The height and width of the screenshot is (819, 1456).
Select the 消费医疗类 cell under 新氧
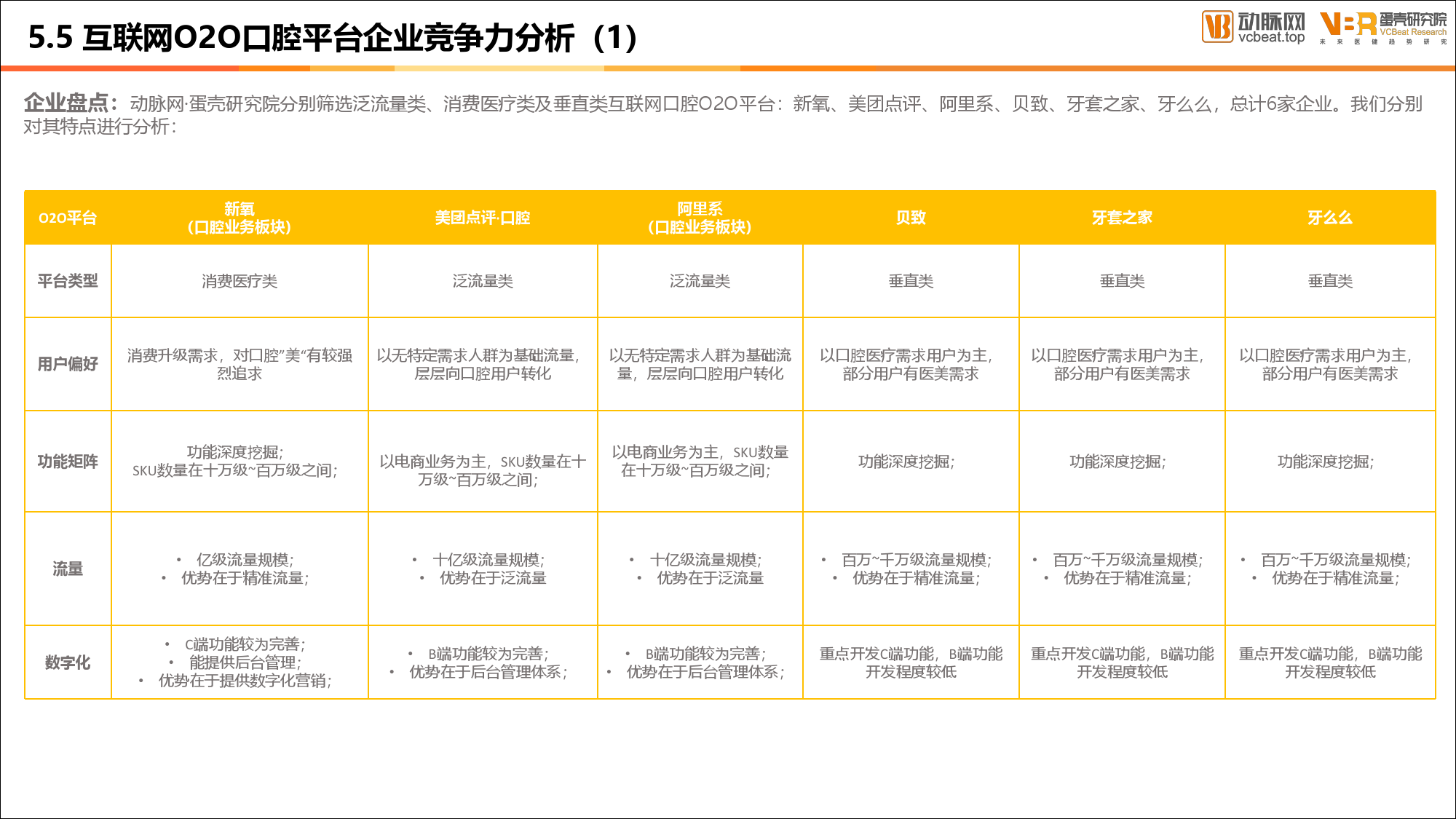click(240, 281)
